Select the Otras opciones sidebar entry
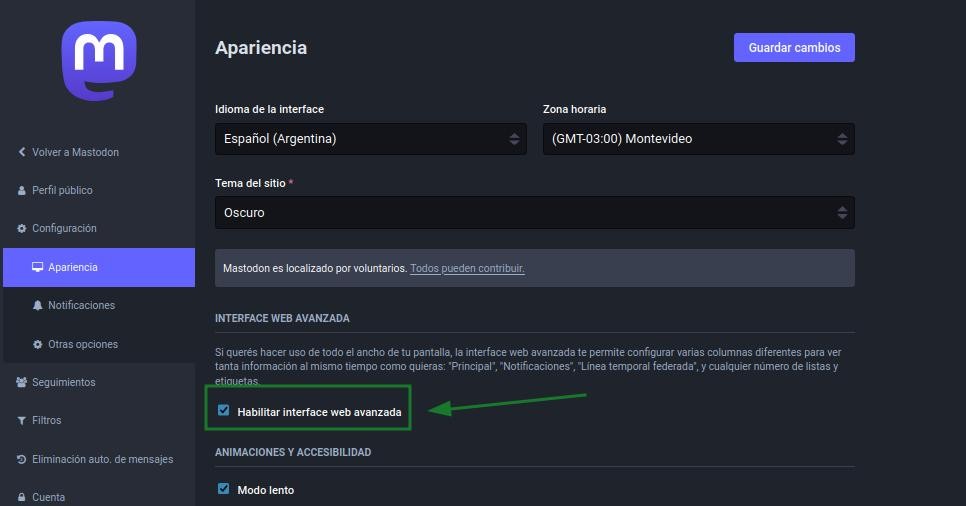Screen dimensions: 966x506 [x=83, y=345]
